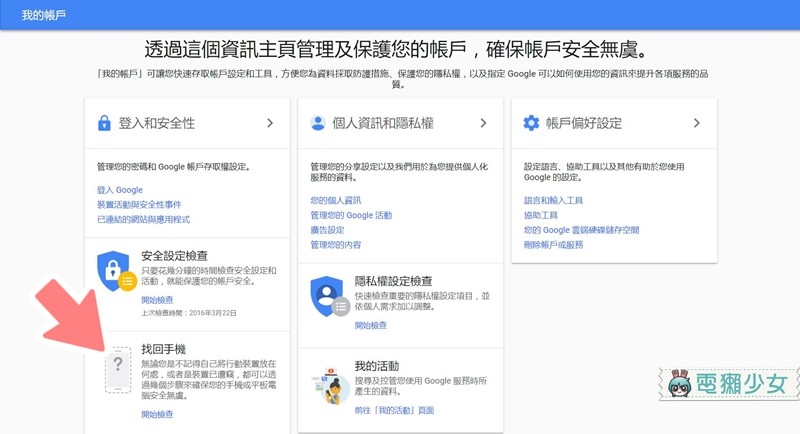This screenshot has height=434, width=800.
Task: Open the 管理您的 Google 活動 link
Action: tap(351, 215)
